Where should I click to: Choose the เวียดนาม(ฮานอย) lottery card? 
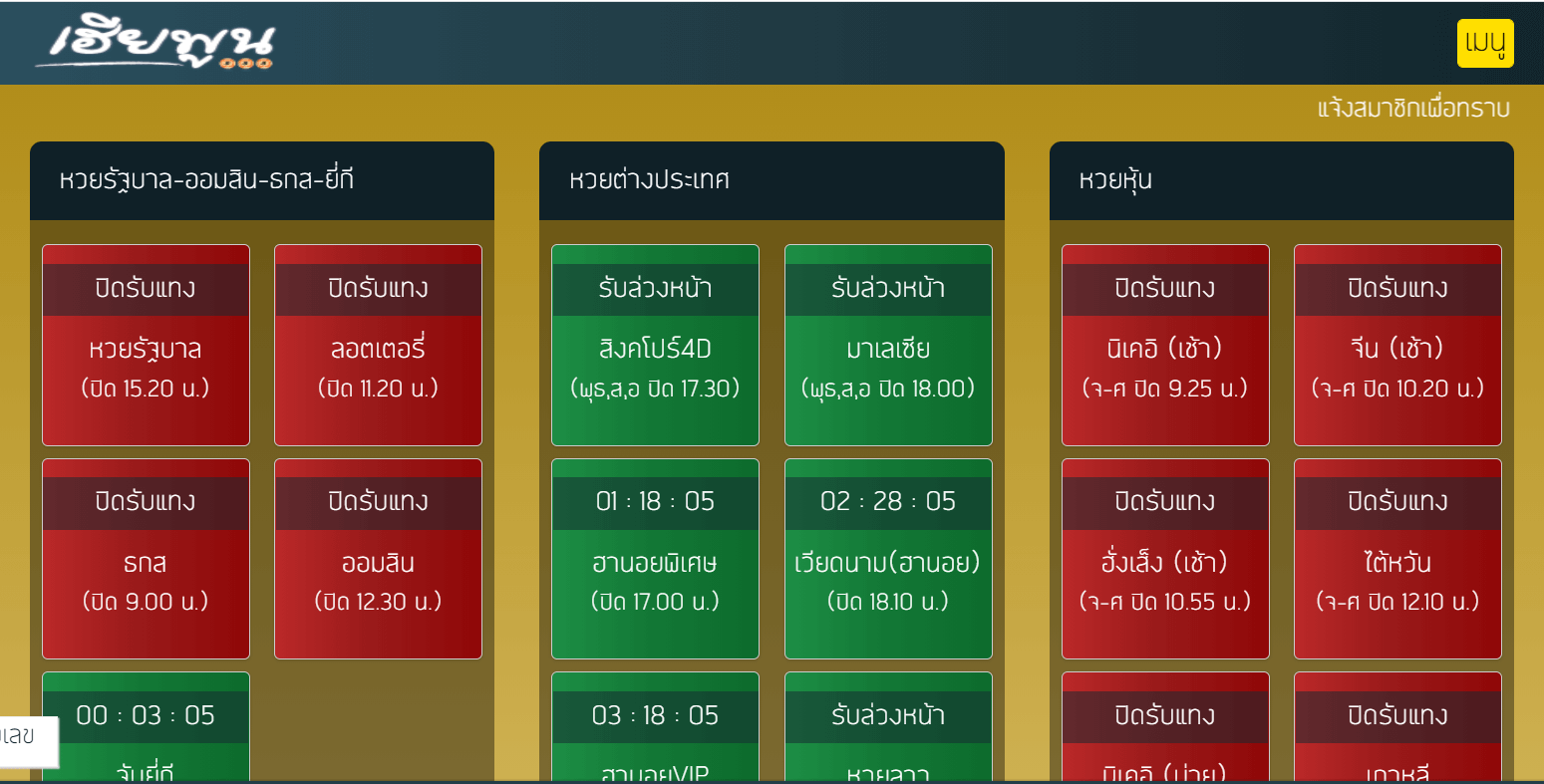888,559
